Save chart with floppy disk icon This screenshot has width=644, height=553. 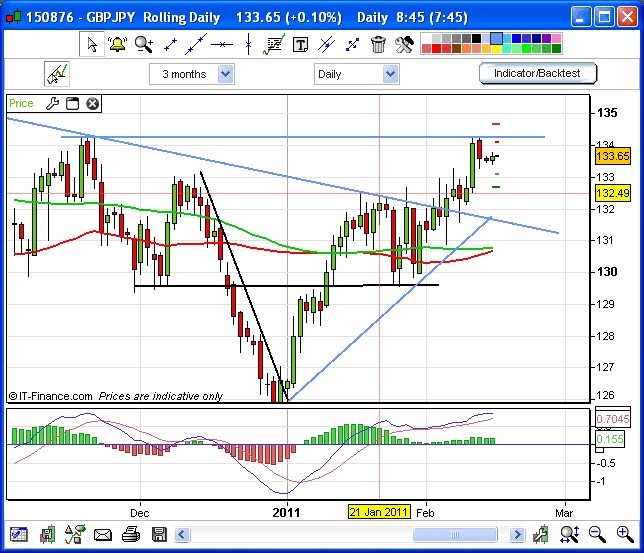pos(159,535)
